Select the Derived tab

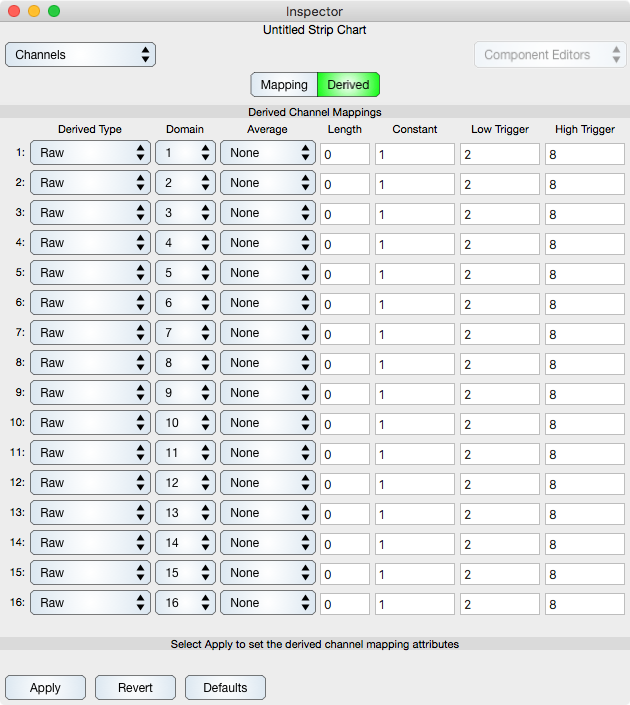coord(349,85)
